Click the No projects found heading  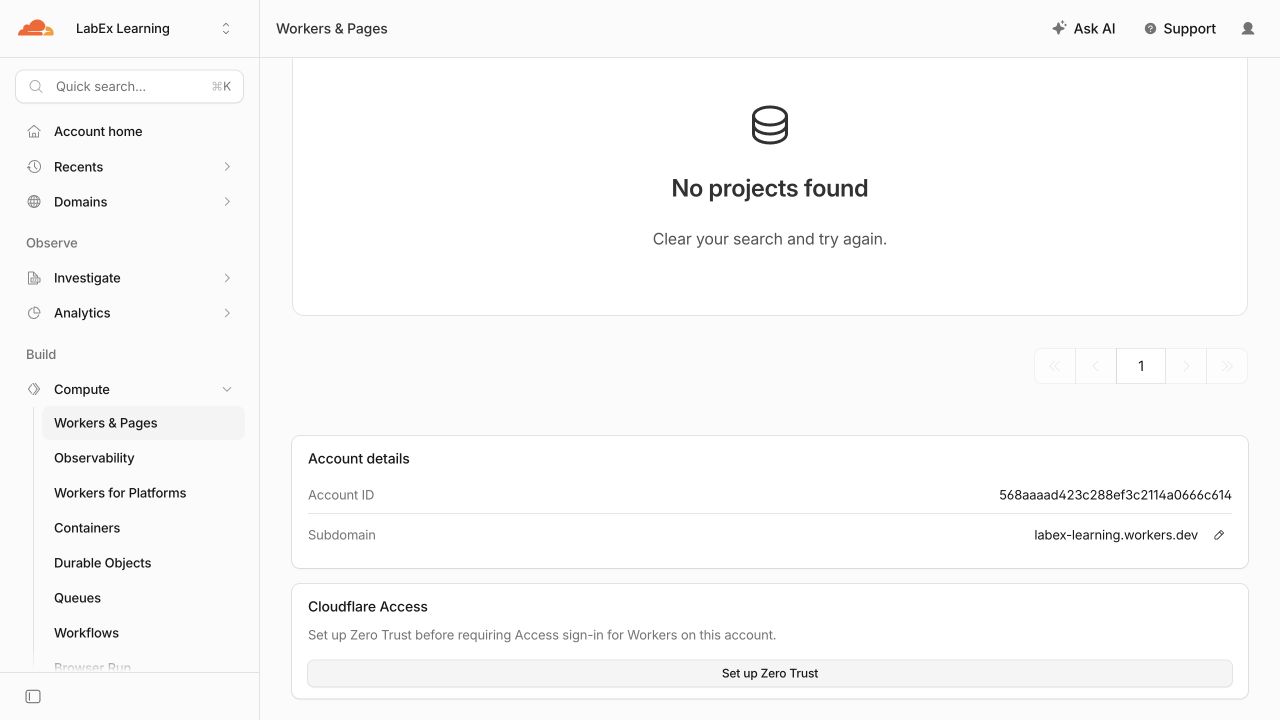point(770,188)
